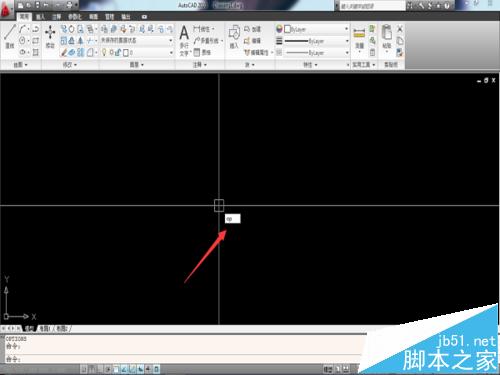The width and height of the screenshot is (500, 375).
Task: Expand the Utilities (实用工具) panel
Action: coord(364,65)
